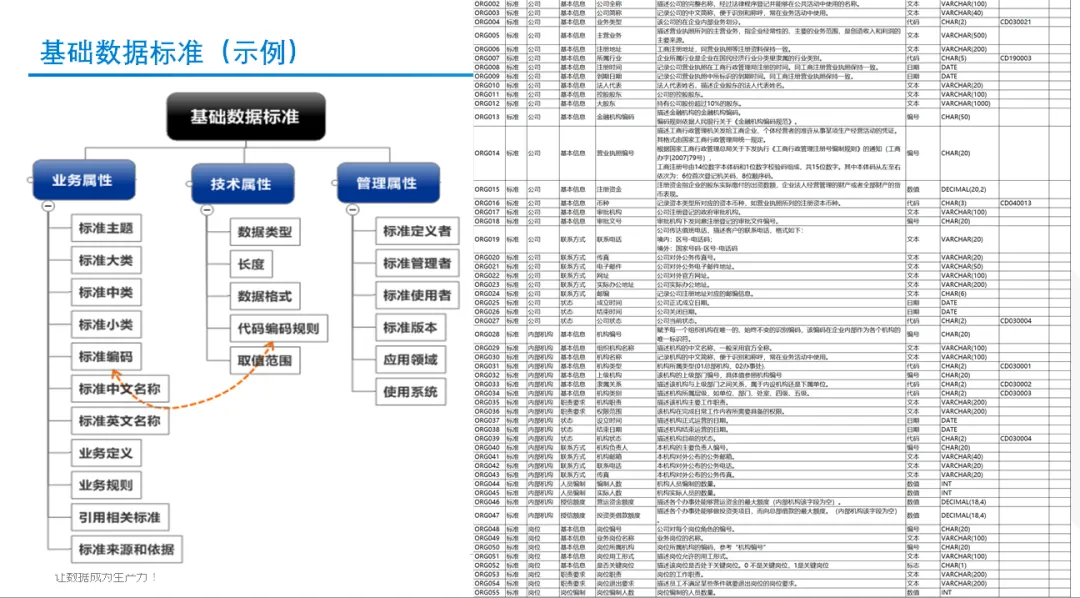The width and height of the screenshot is (1080, 598).
Task: Select the 数据类型 node
Action: (x=265, y=232)
